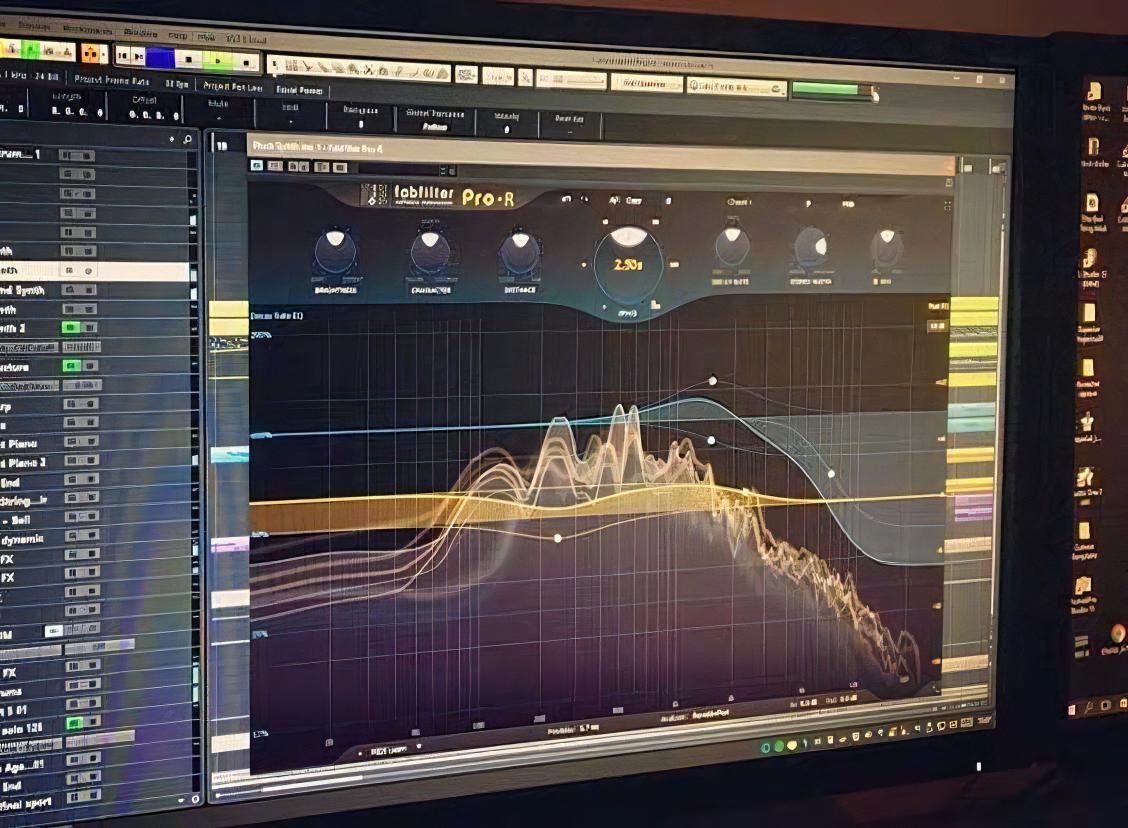Screen dimensions: 1128x828
Task: Toggle the blue cycle loop button
Action: (x=160, y=58)
